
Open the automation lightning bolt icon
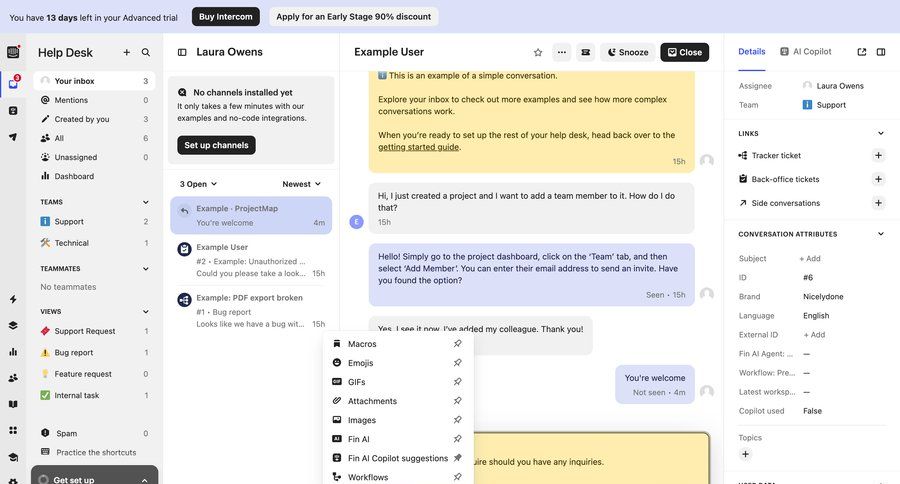click(13, 299)
